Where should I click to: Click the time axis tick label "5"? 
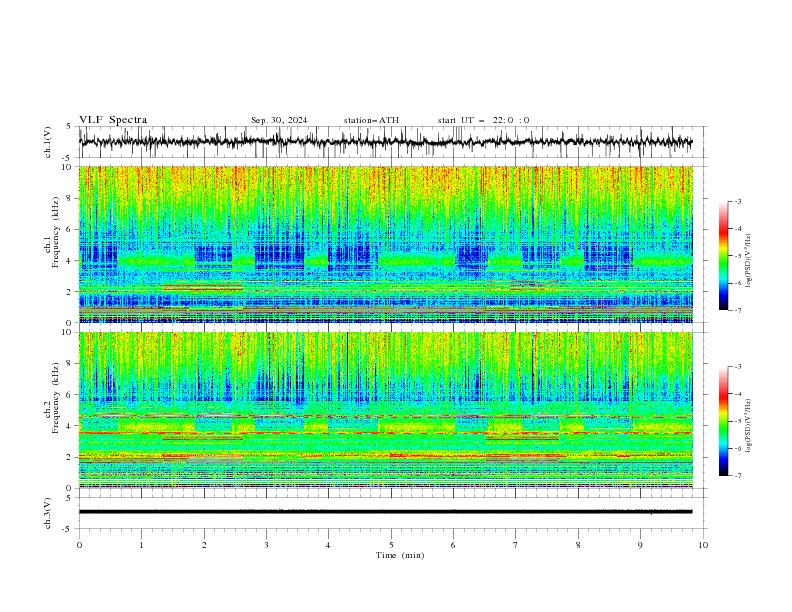click(x=391, y=545)
